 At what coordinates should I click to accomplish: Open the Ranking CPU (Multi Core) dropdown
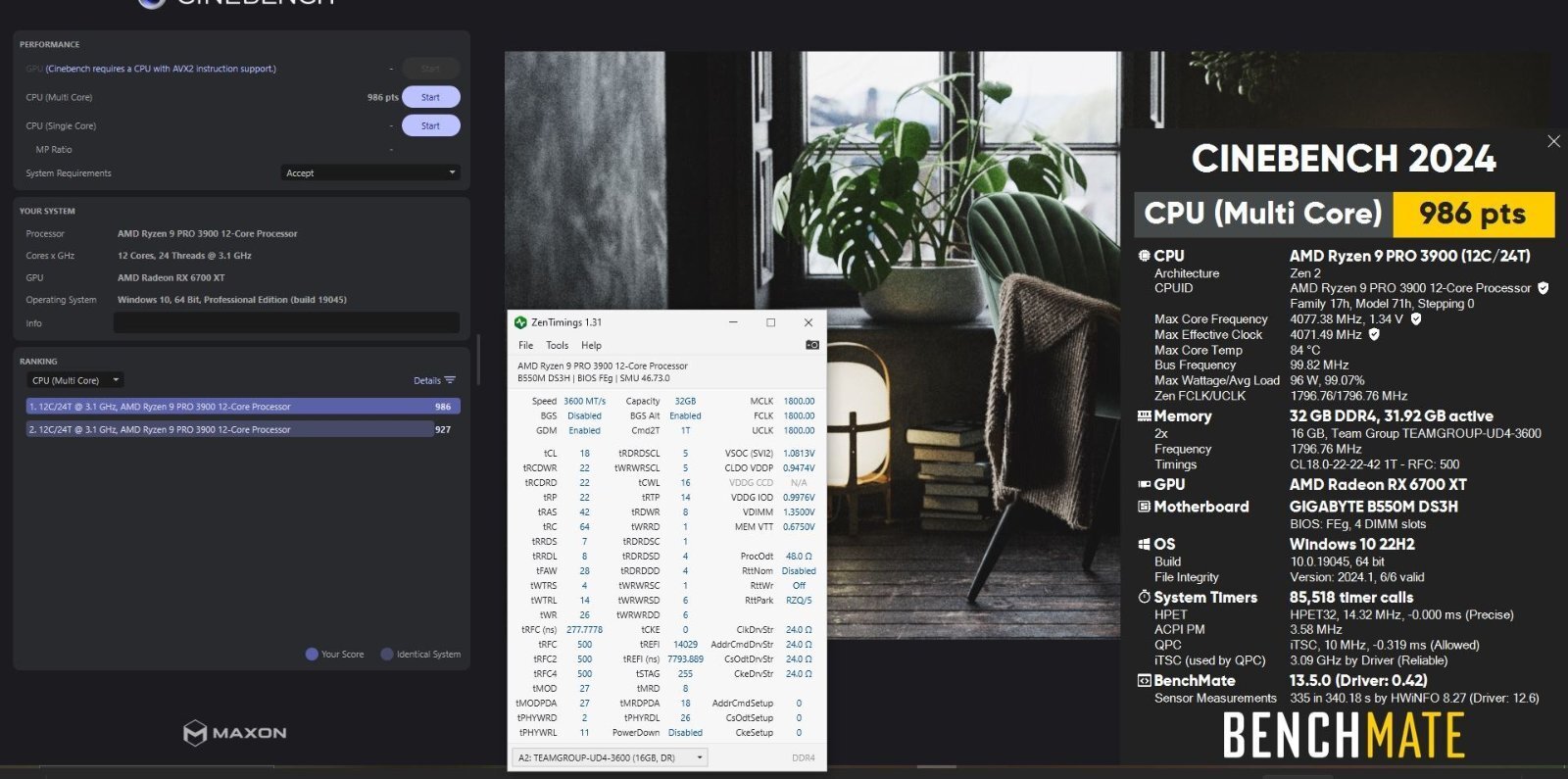coord(74,380)
